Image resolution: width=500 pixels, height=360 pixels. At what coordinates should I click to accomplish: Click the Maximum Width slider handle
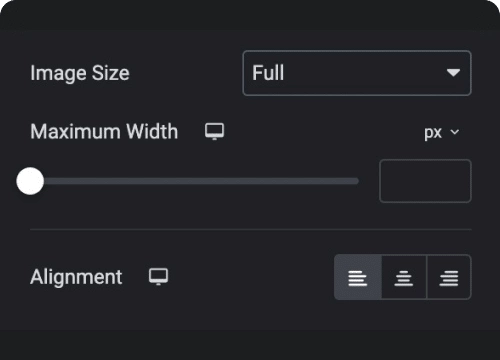click(30, 181)
